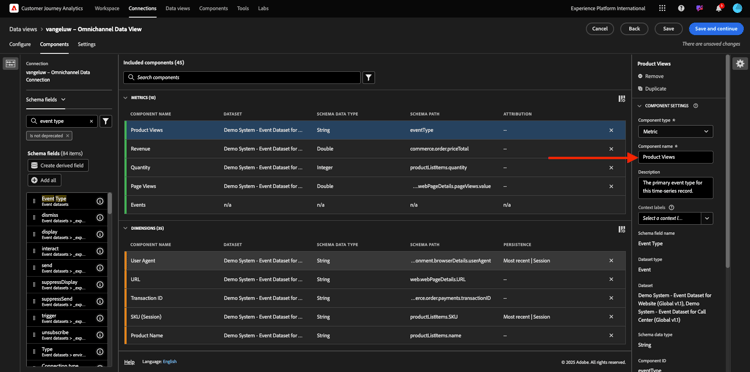Viewport: 750px width, 372px height.
Task: Open the help question mark icon
Action: tap(681, 8)
